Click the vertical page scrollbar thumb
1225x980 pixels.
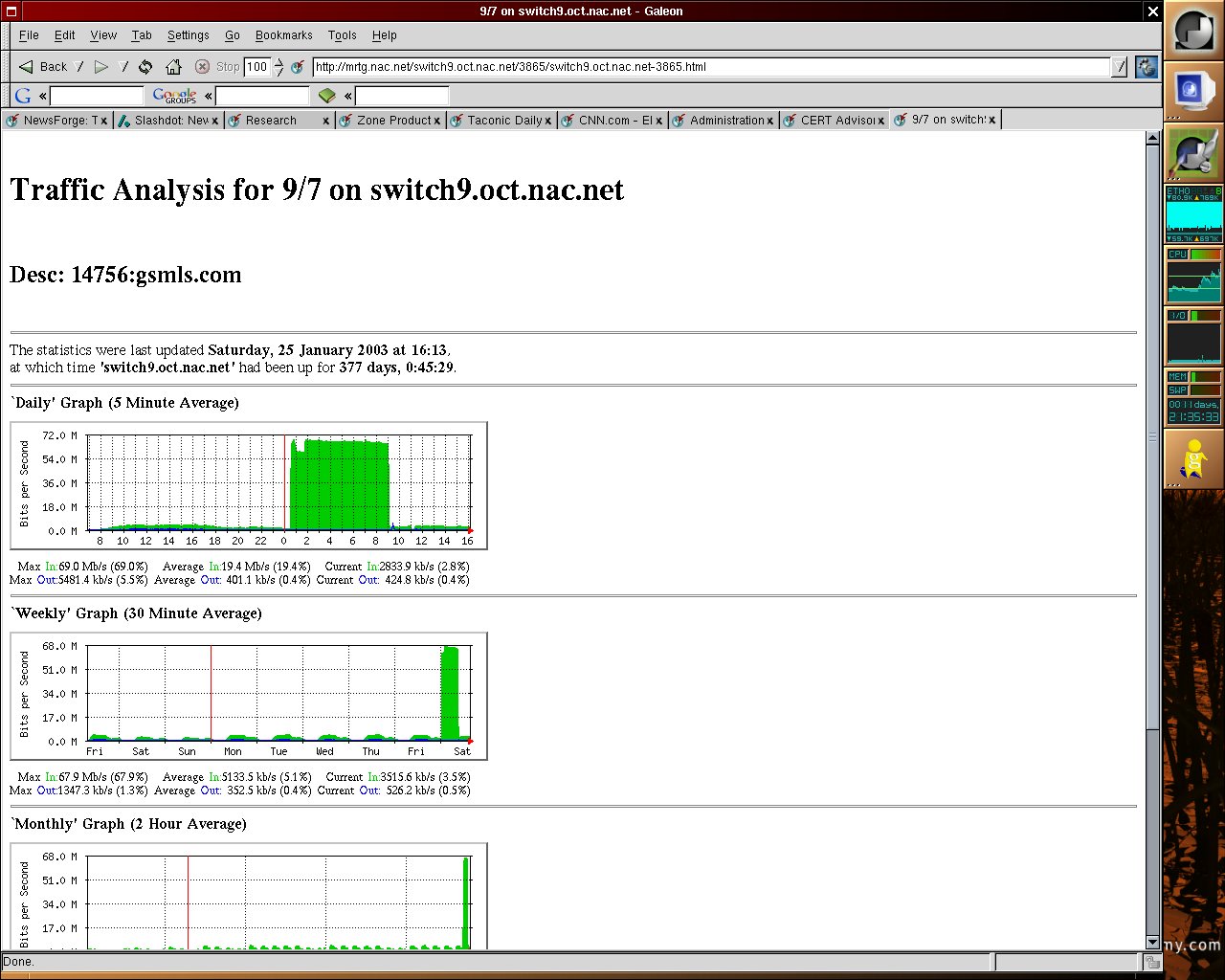tap(1152, 437)
